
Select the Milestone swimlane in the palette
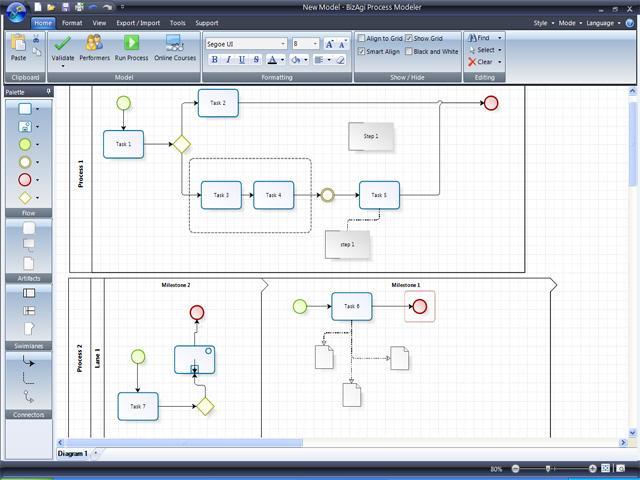pos(29,328)
